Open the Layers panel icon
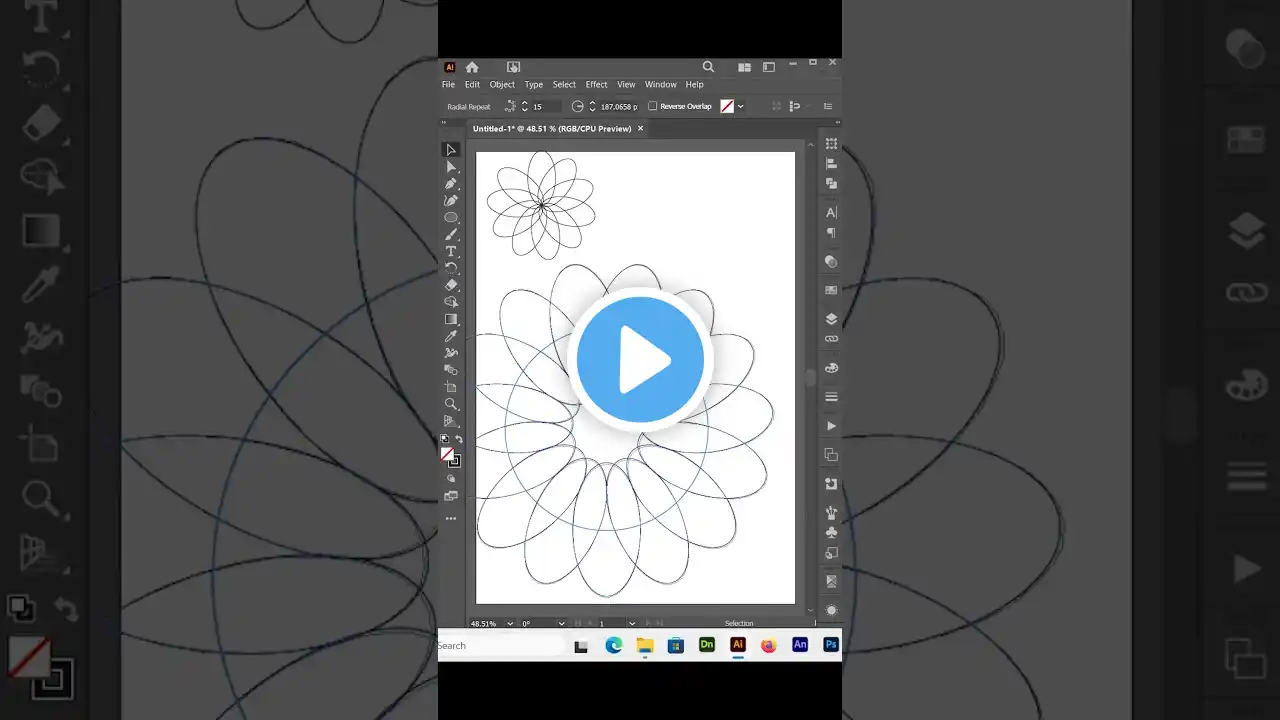 pos(831,319)
